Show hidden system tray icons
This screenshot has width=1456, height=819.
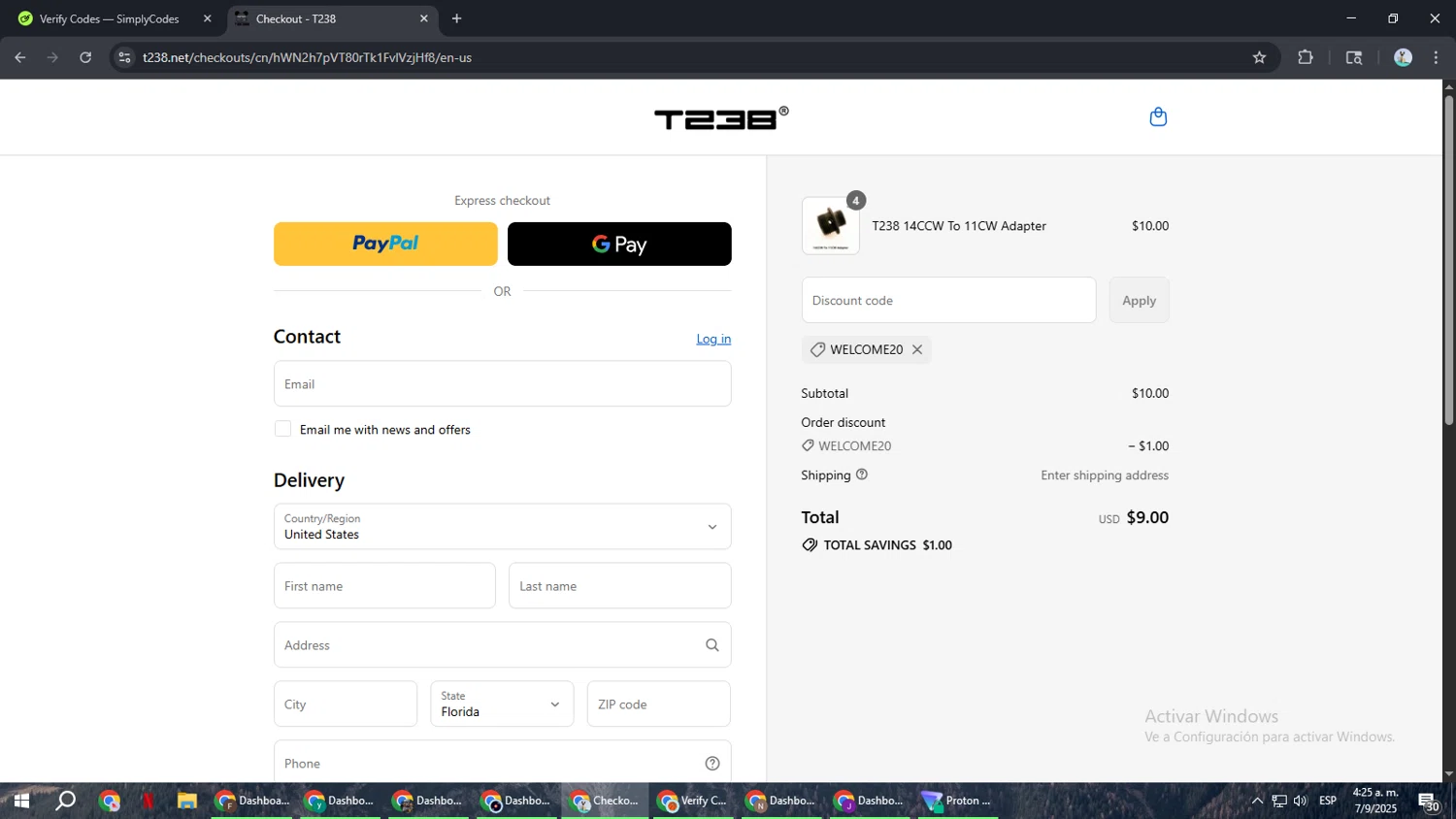tap(1257, 801)
